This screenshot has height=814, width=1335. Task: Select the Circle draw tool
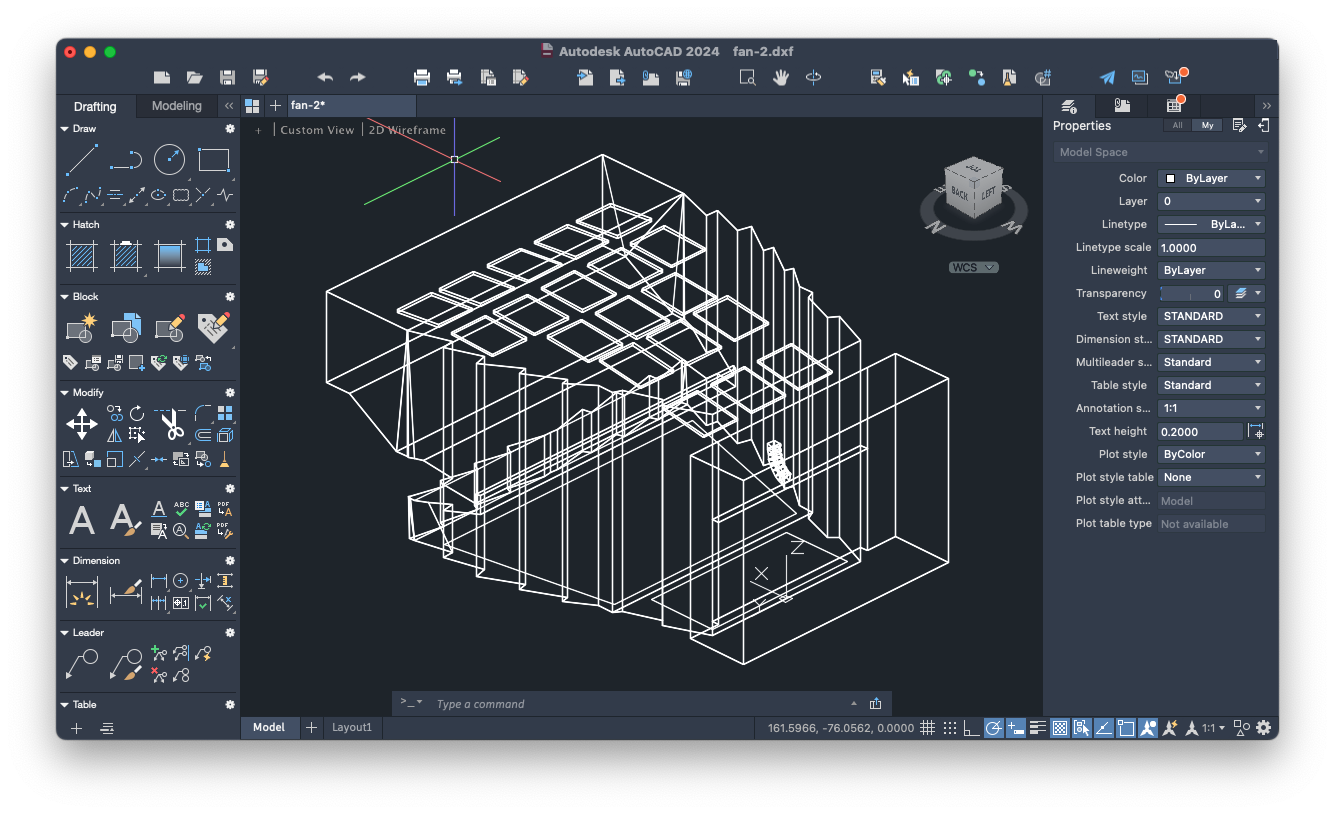(169, 160)
